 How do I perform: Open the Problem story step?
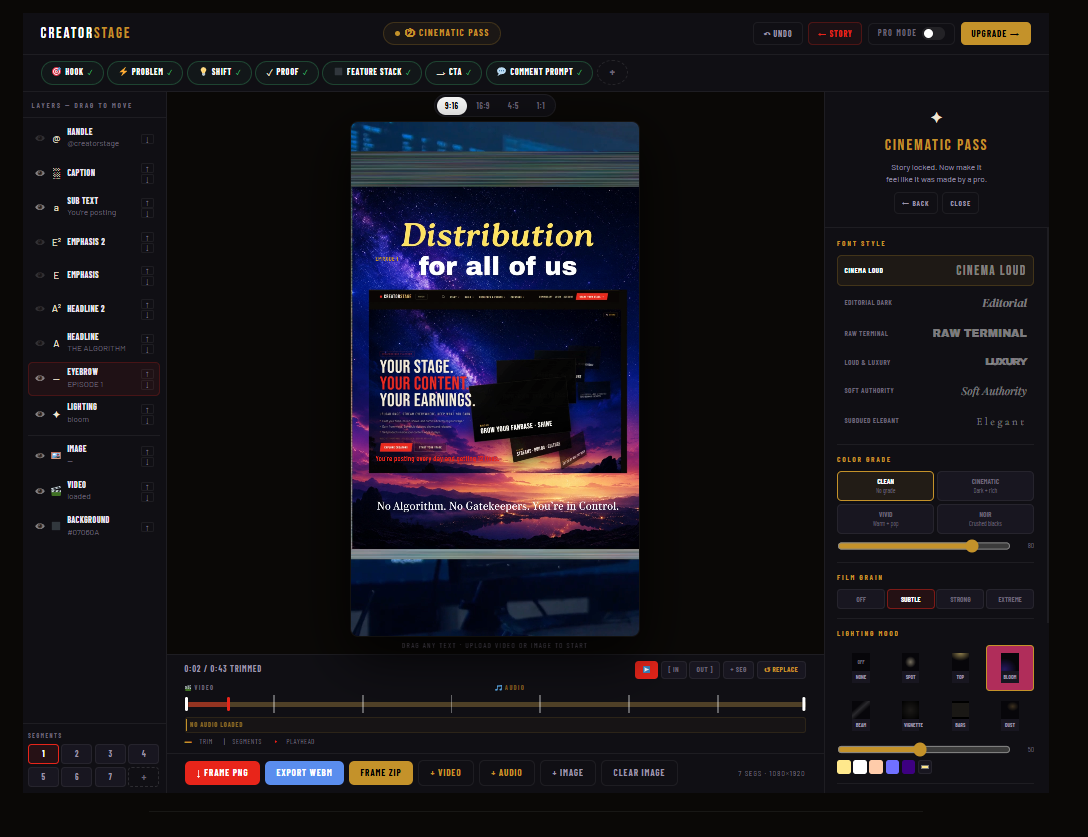click(x=145, y=72)
